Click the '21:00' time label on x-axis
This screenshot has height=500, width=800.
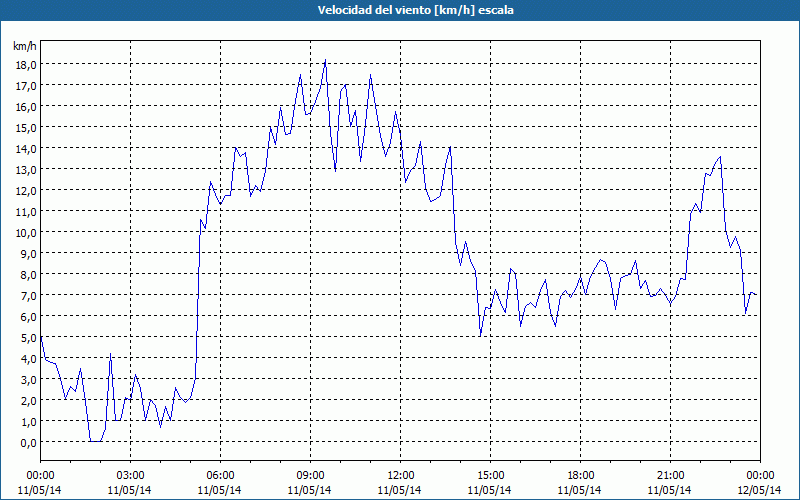pyautogui.click(x=670, y=476)
